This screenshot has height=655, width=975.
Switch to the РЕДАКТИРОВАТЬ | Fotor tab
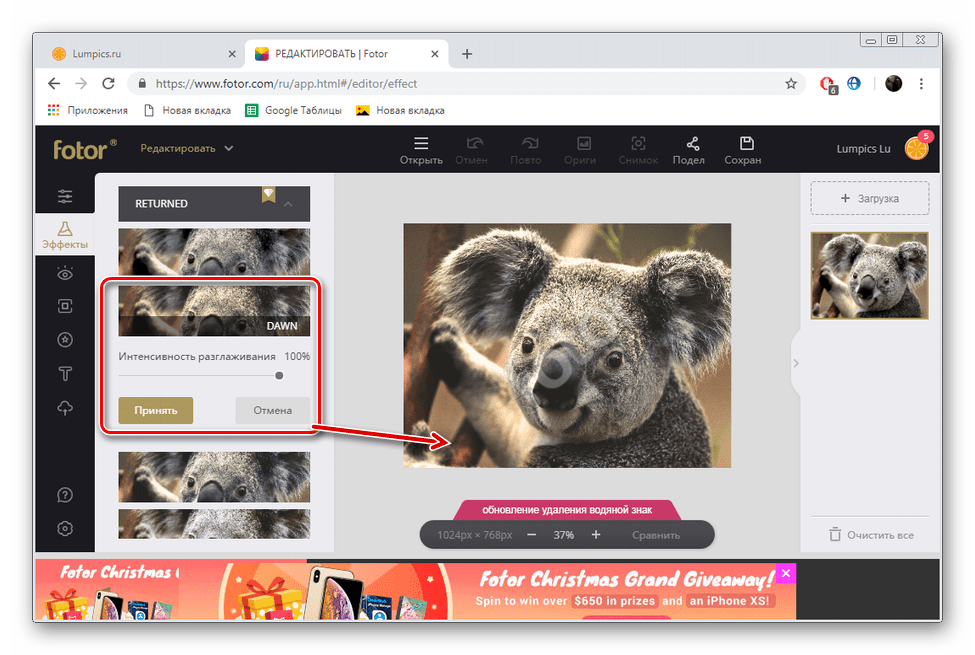[x=346, y=53]
